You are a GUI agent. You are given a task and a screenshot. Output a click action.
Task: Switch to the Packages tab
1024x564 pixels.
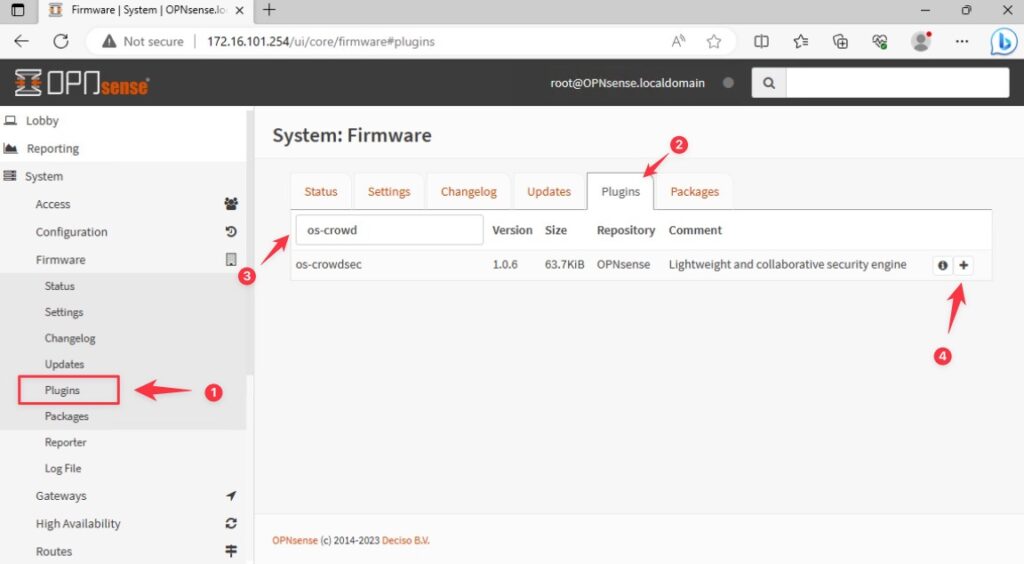(x=694, y=191)
